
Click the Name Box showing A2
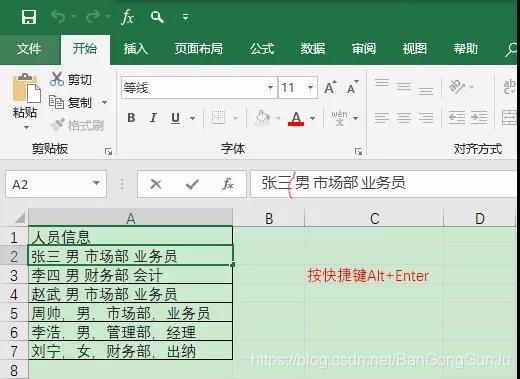[x=56, y=184]
